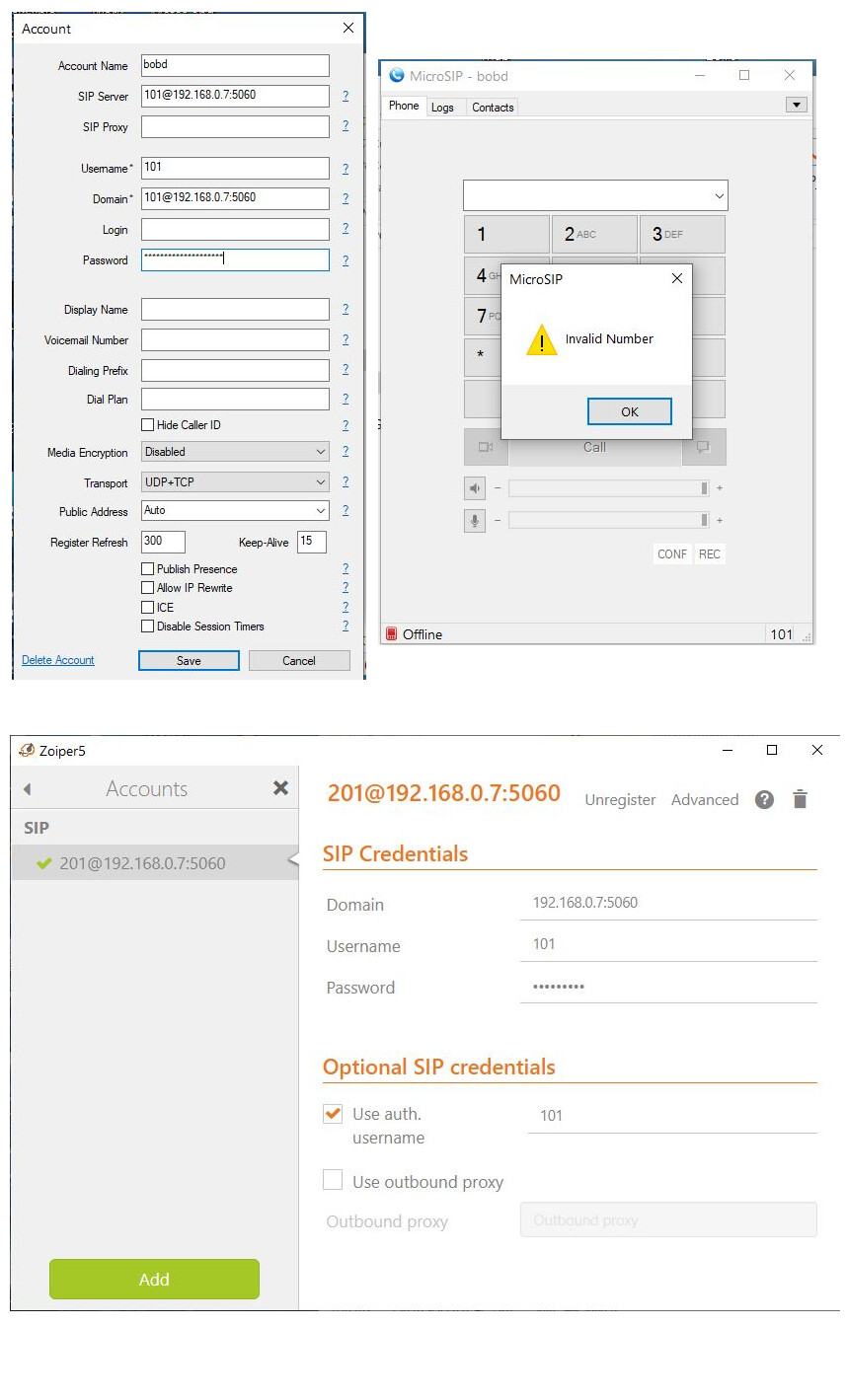Click the message chat icon beside Call

(x=704, y=447)
